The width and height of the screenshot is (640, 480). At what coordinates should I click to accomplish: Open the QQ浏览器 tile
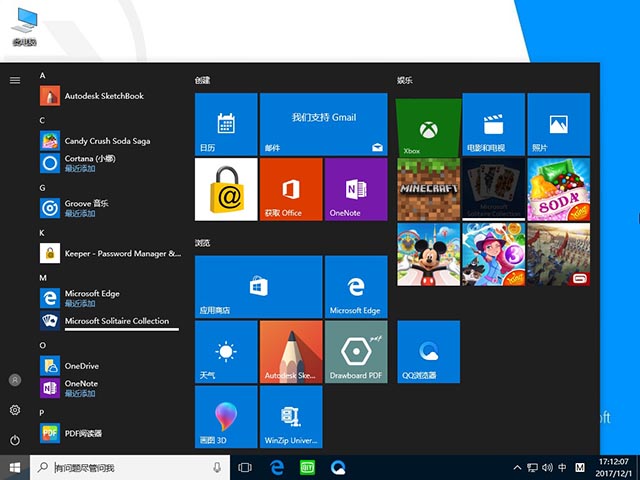point(428,352)
